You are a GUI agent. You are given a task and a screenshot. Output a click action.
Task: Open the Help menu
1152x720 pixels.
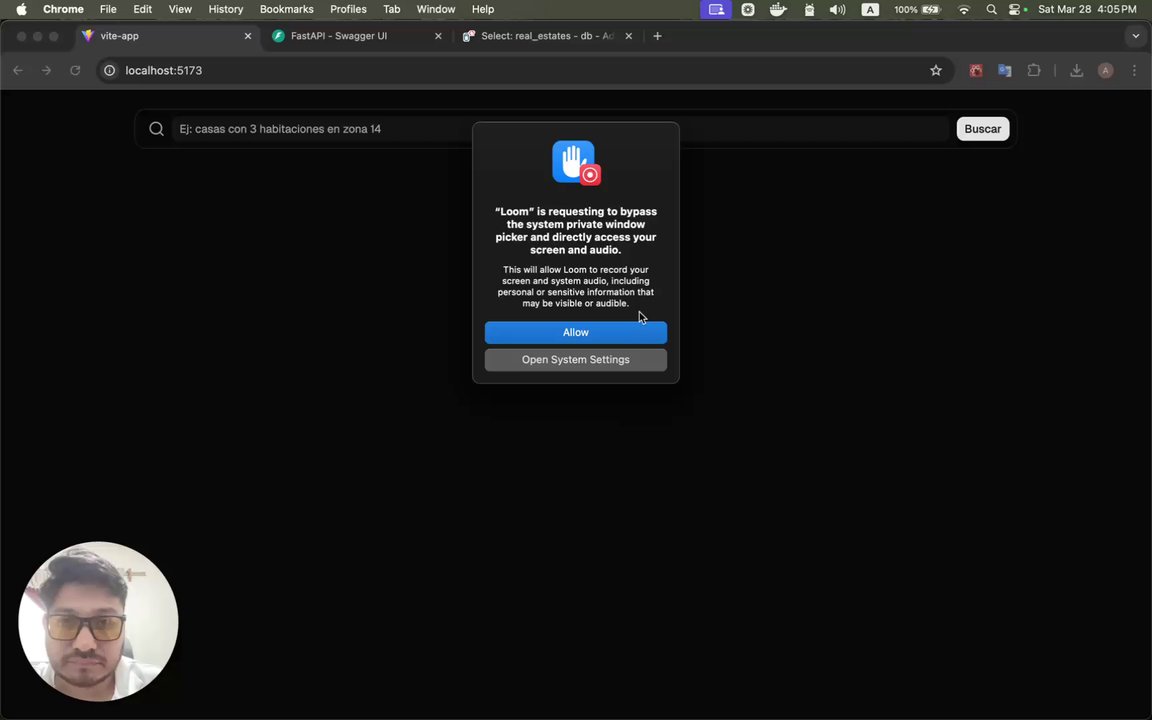pyautogui.click(x=483, y=10)
